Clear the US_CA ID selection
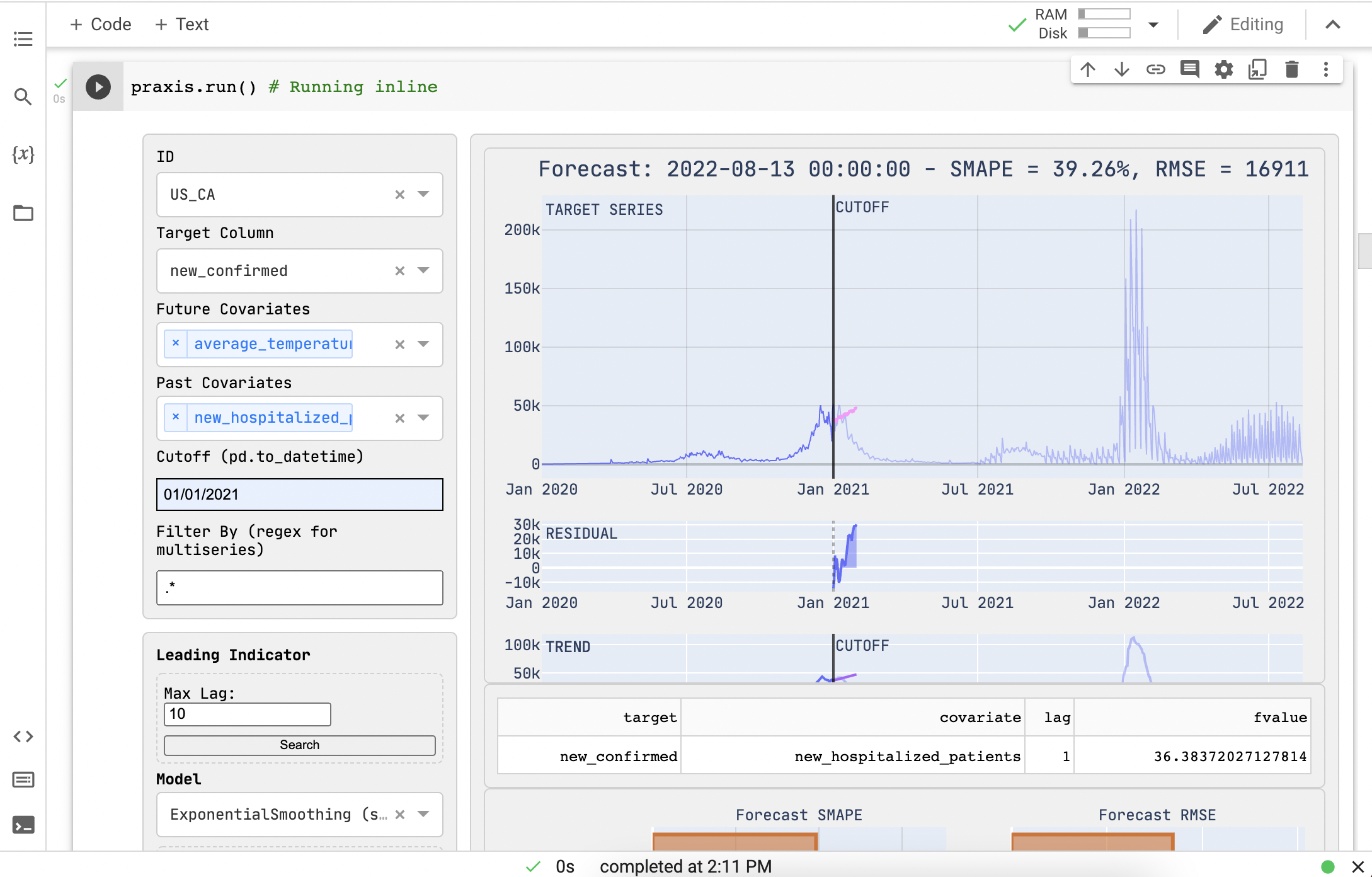This screenshot has height=877, width=1372. tap(399, 195)
